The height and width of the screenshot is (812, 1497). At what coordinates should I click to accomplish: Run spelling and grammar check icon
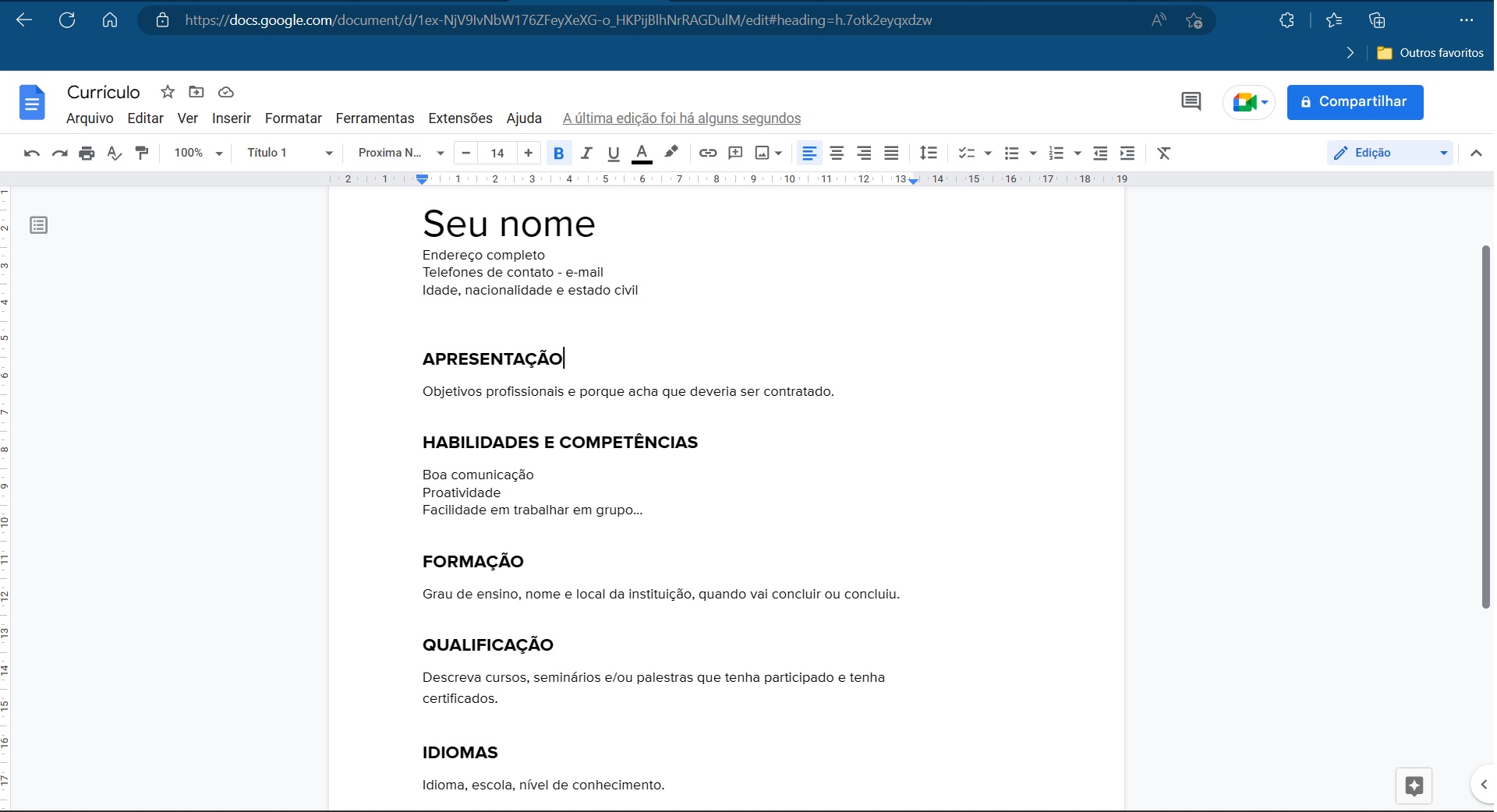(x=114, y=154)
